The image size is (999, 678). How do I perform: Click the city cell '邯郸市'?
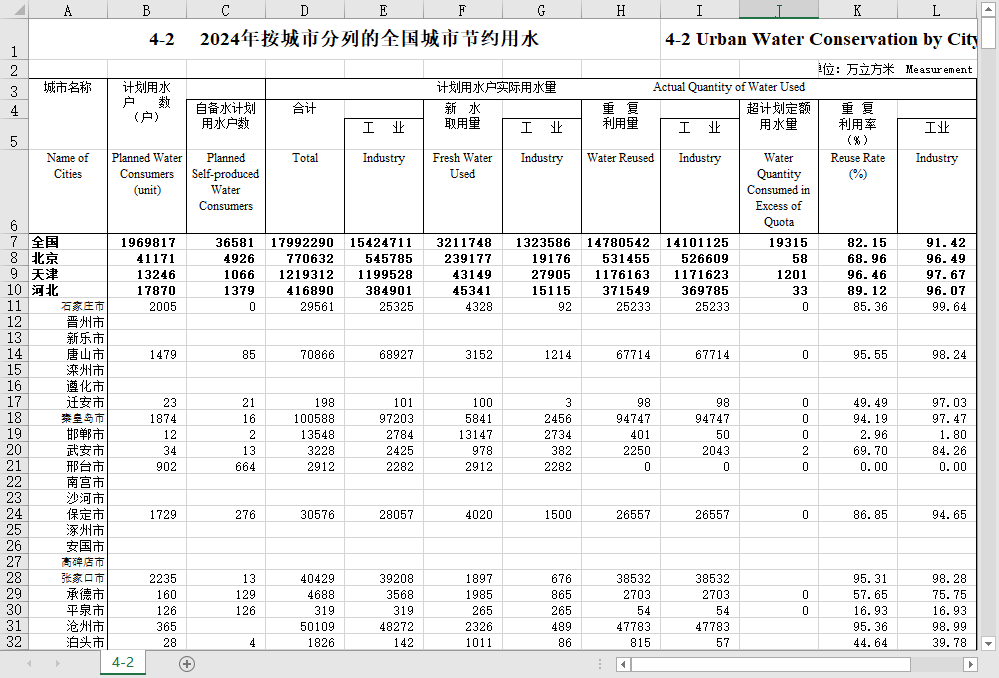pyautogui.click(x=68, y=434)
